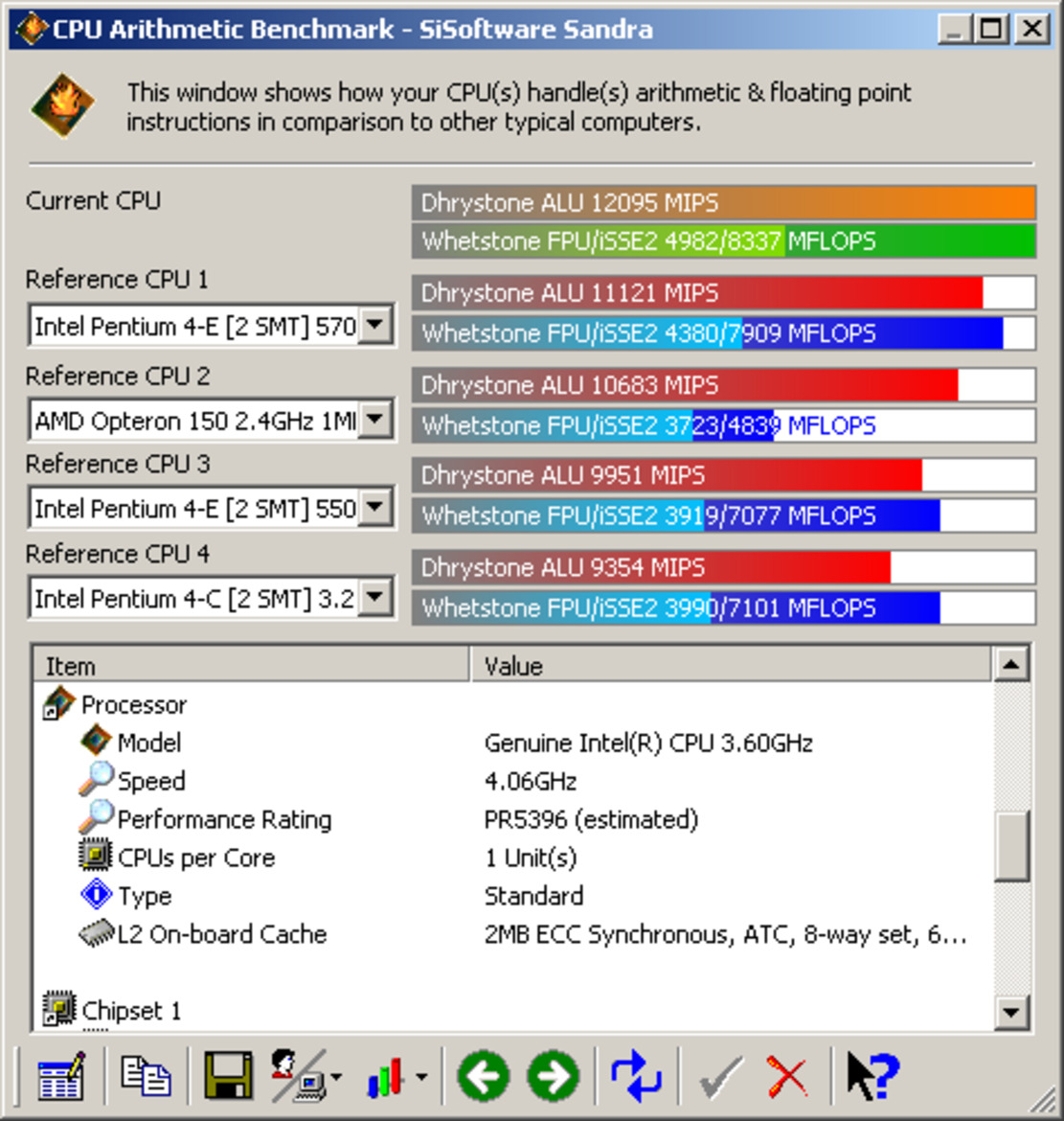Click Whetstone 4380/7909 MFLOPS blue bar
The image size is (1064, 1121).
point(724,333)
